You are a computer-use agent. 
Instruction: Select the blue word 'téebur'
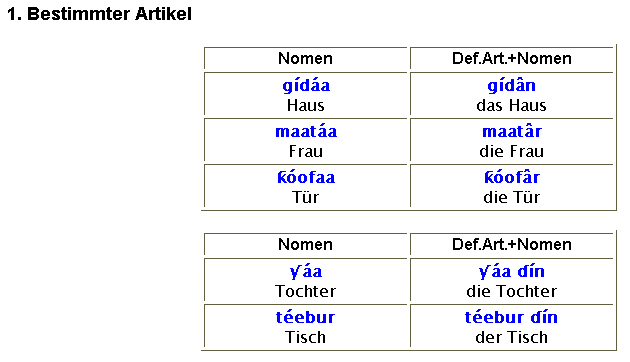(x=305, y=317)
